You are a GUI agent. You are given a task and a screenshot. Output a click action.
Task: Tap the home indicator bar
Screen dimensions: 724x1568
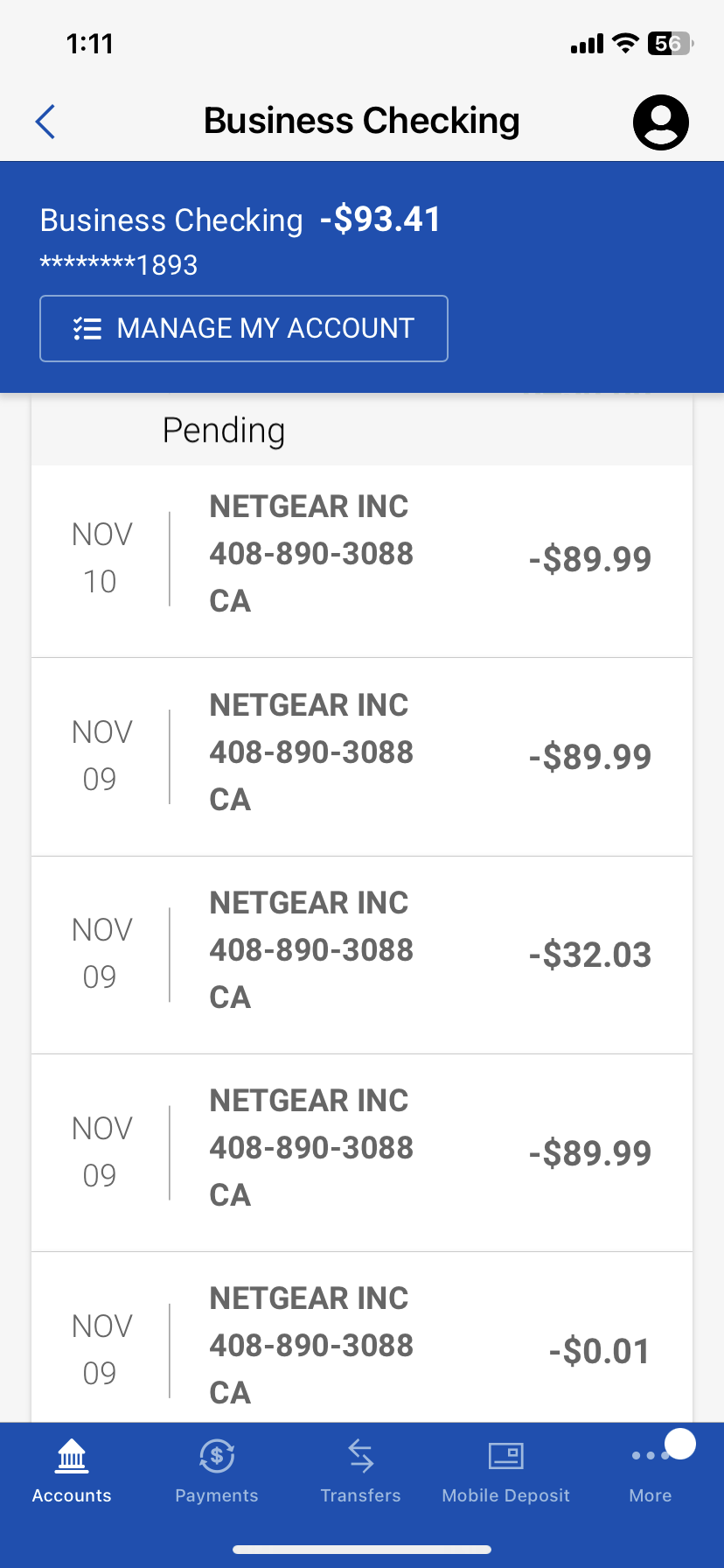(x=362, y=1550)
